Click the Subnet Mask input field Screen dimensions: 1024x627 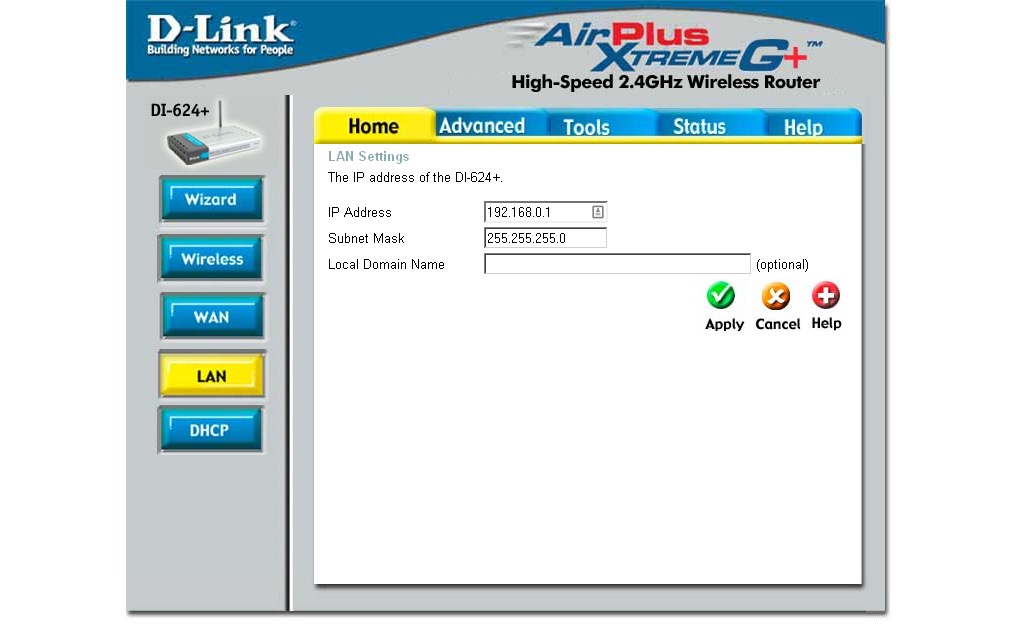[x=545, y=238]
